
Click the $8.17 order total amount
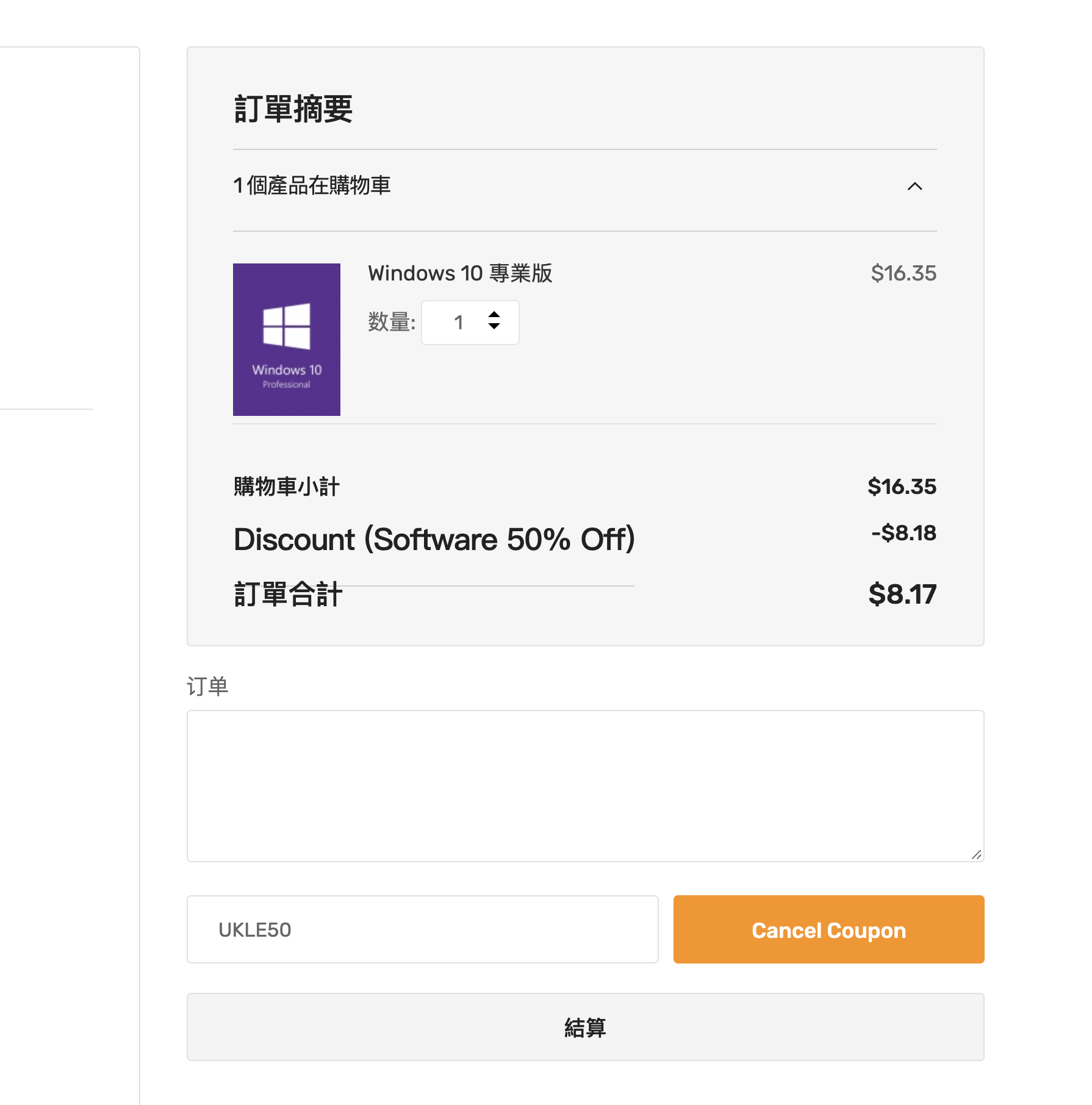point(902,594)
